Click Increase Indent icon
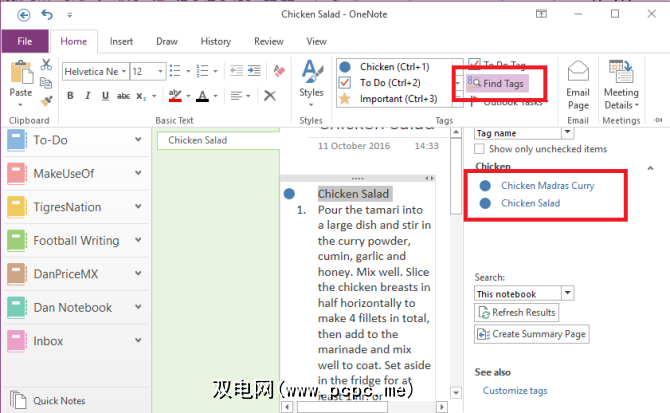This screenshot has height=413, width=670. 254,70
